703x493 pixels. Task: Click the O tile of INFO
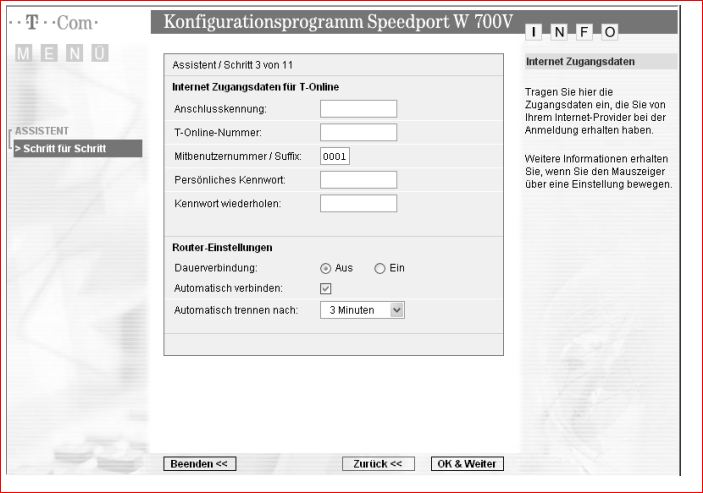(610, 32)
